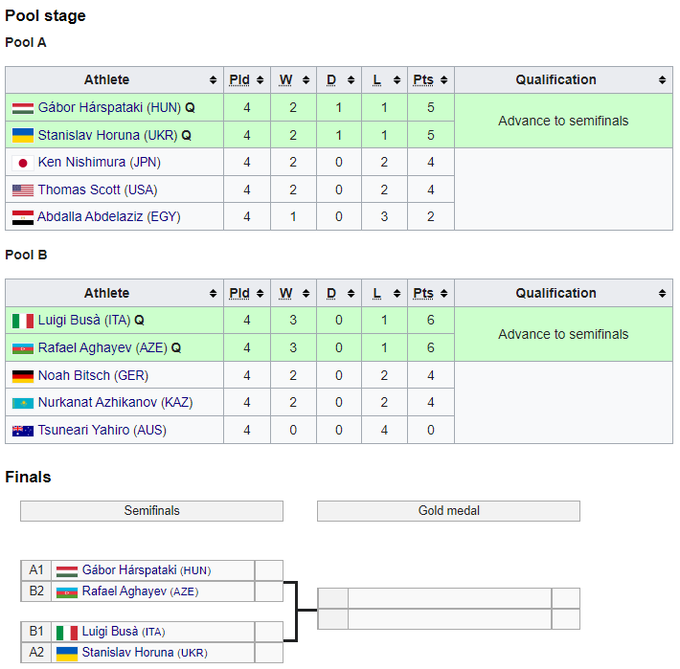The height and width of the screenshot is (669, 680).
Task: Sort Pool A by Pts column
Action: (443, 80)
